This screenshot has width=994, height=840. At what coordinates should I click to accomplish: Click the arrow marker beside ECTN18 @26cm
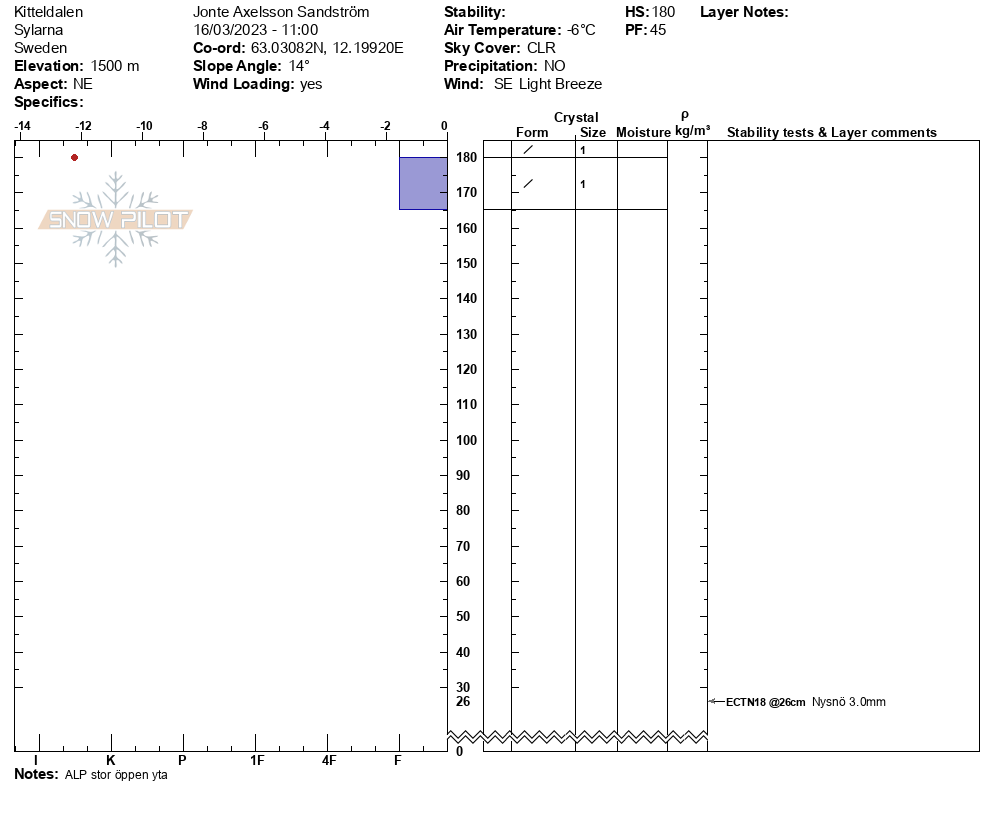716,701
